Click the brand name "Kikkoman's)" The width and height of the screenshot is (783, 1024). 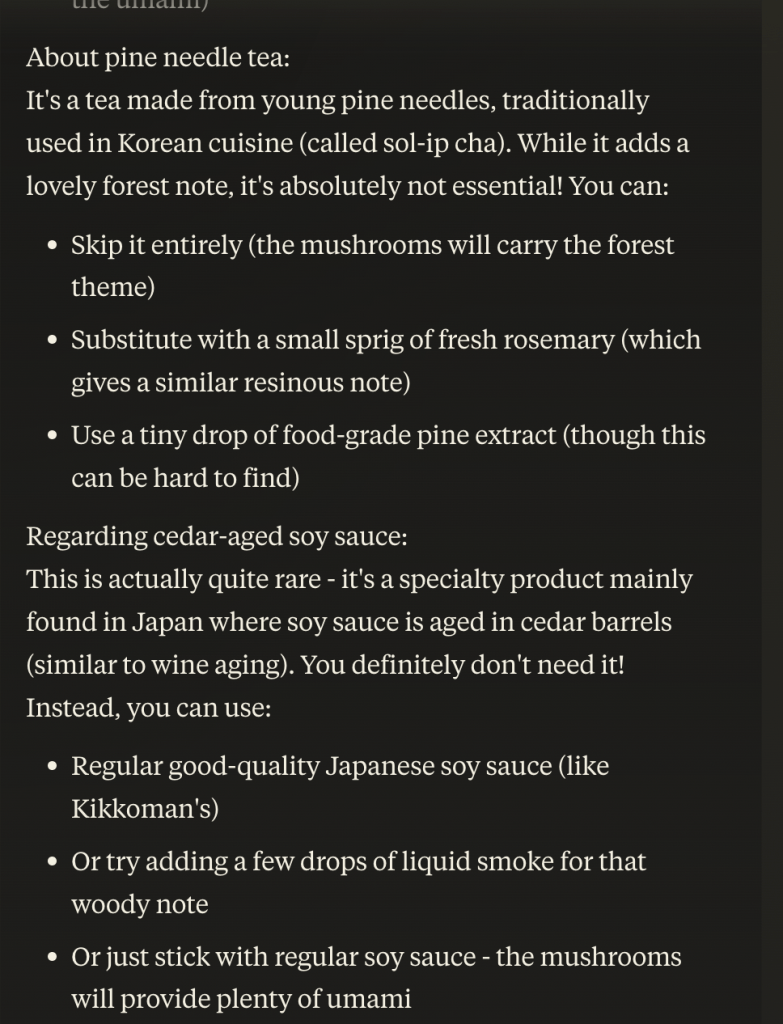pos(145,809)
